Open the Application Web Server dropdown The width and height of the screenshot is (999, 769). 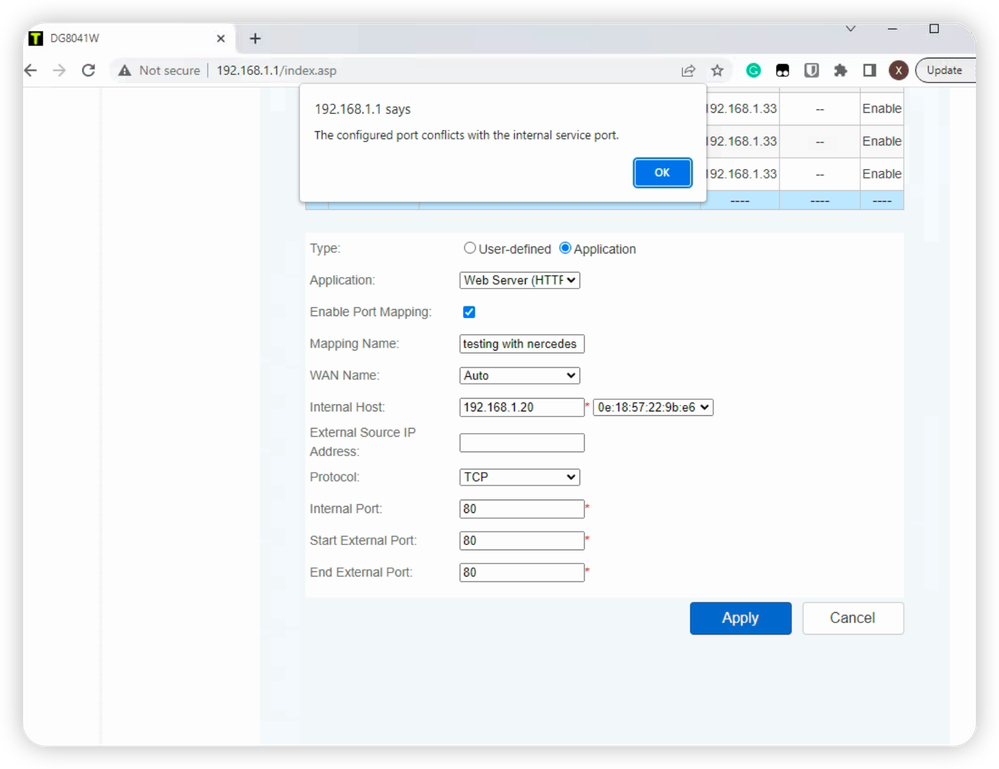(520, 281)
